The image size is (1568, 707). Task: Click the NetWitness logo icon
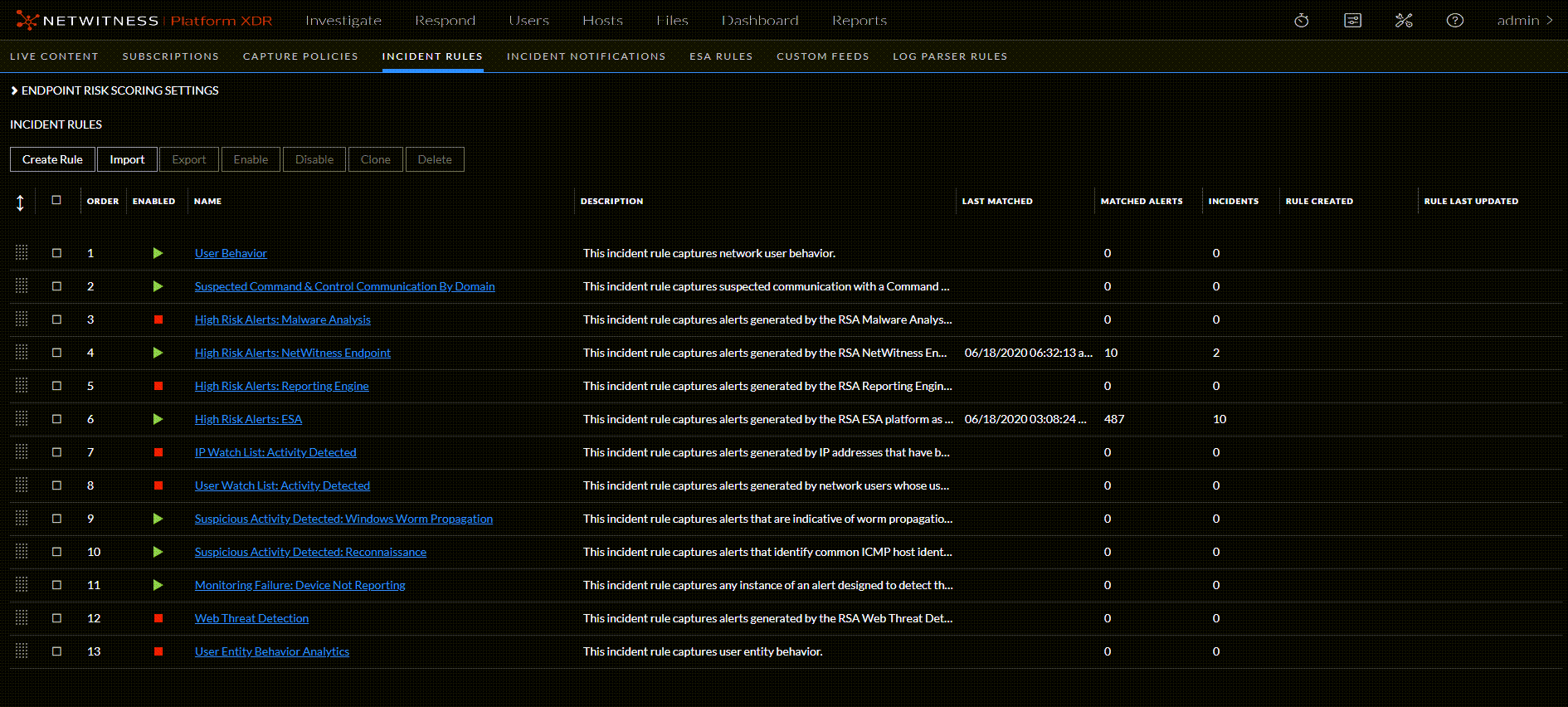coord(27,21)
